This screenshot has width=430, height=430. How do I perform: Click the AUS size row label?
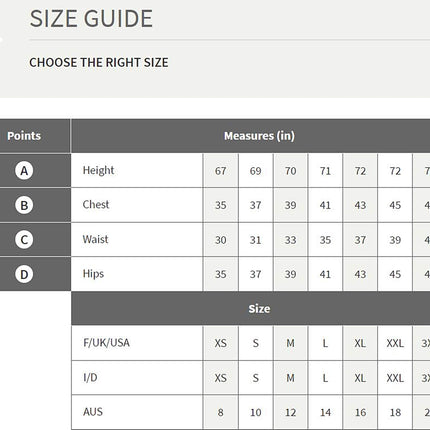click(93, 412)
